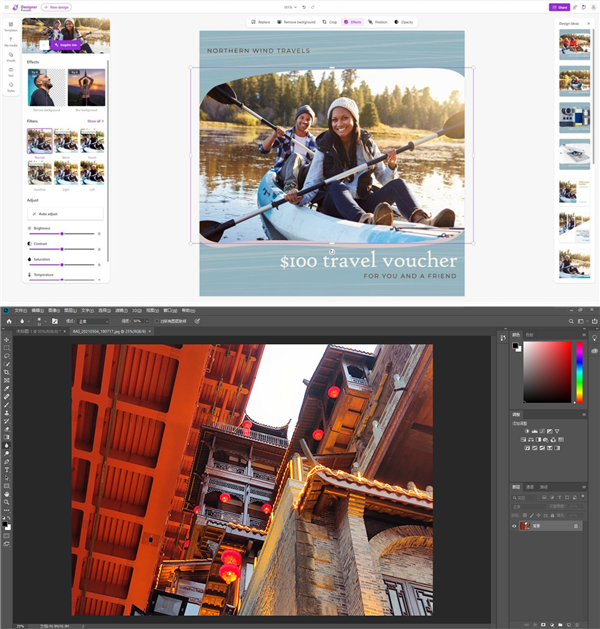Select the Normal filter thumbnail in Designer
600x629 pixels.
pos(40,141)
